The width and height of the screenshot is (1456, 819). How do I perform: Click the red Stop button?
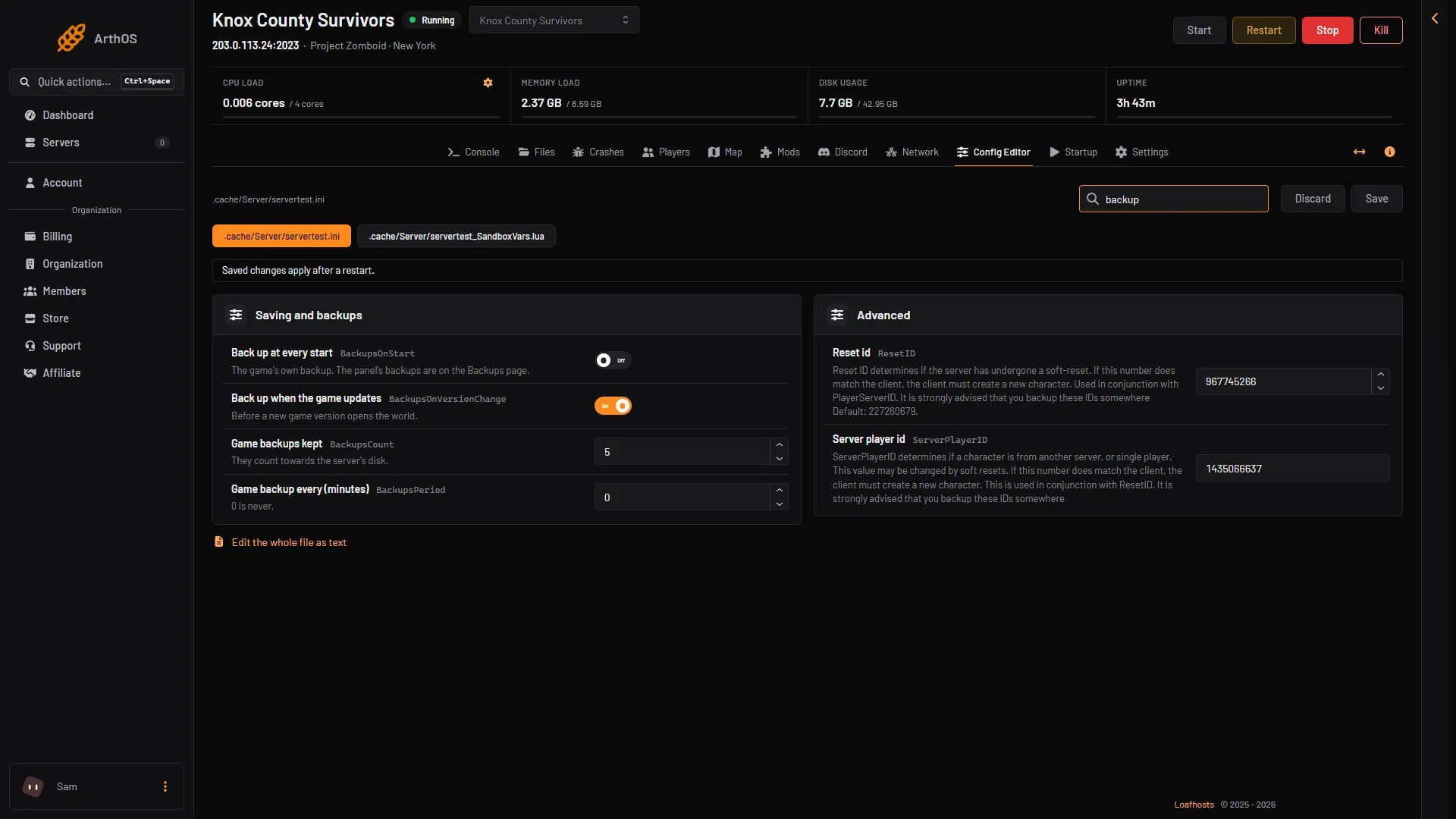[1327, 30]
